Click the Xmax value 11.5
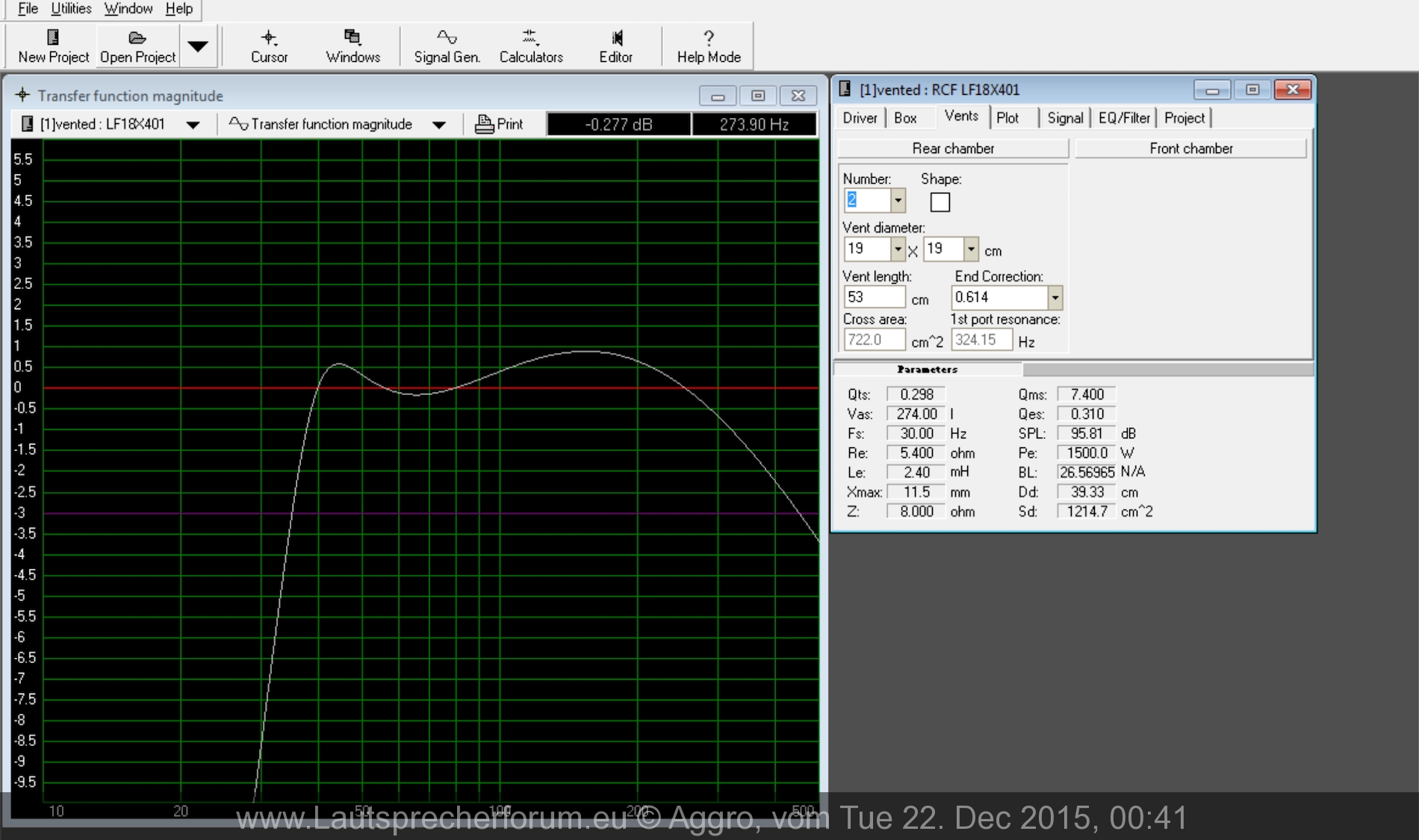This screenshot has width=1419, height=840. pos(916,492)
